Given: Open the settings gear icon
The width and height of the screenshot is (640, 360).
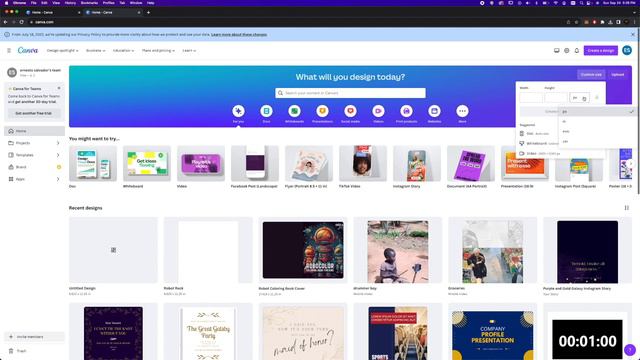Looking at the screenshot, I should click(x=567, y=51).
